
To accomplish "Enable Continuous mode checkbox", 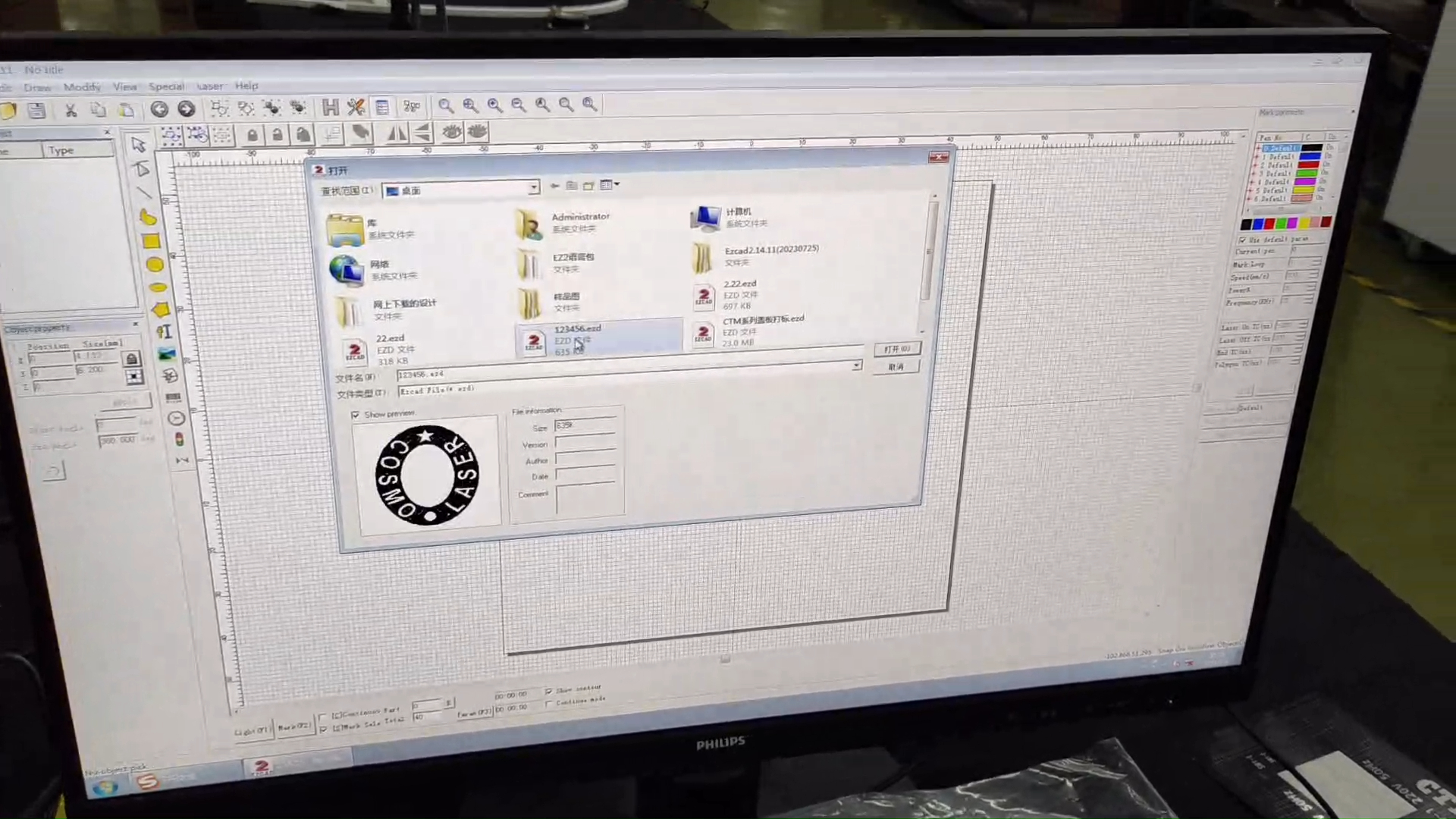I will (548, 703).
